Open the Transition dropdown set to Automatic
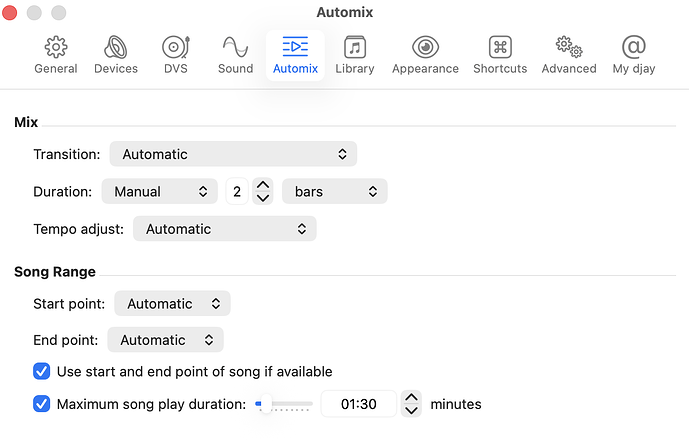This screenshot has width=689, height=441. [233, 154]
